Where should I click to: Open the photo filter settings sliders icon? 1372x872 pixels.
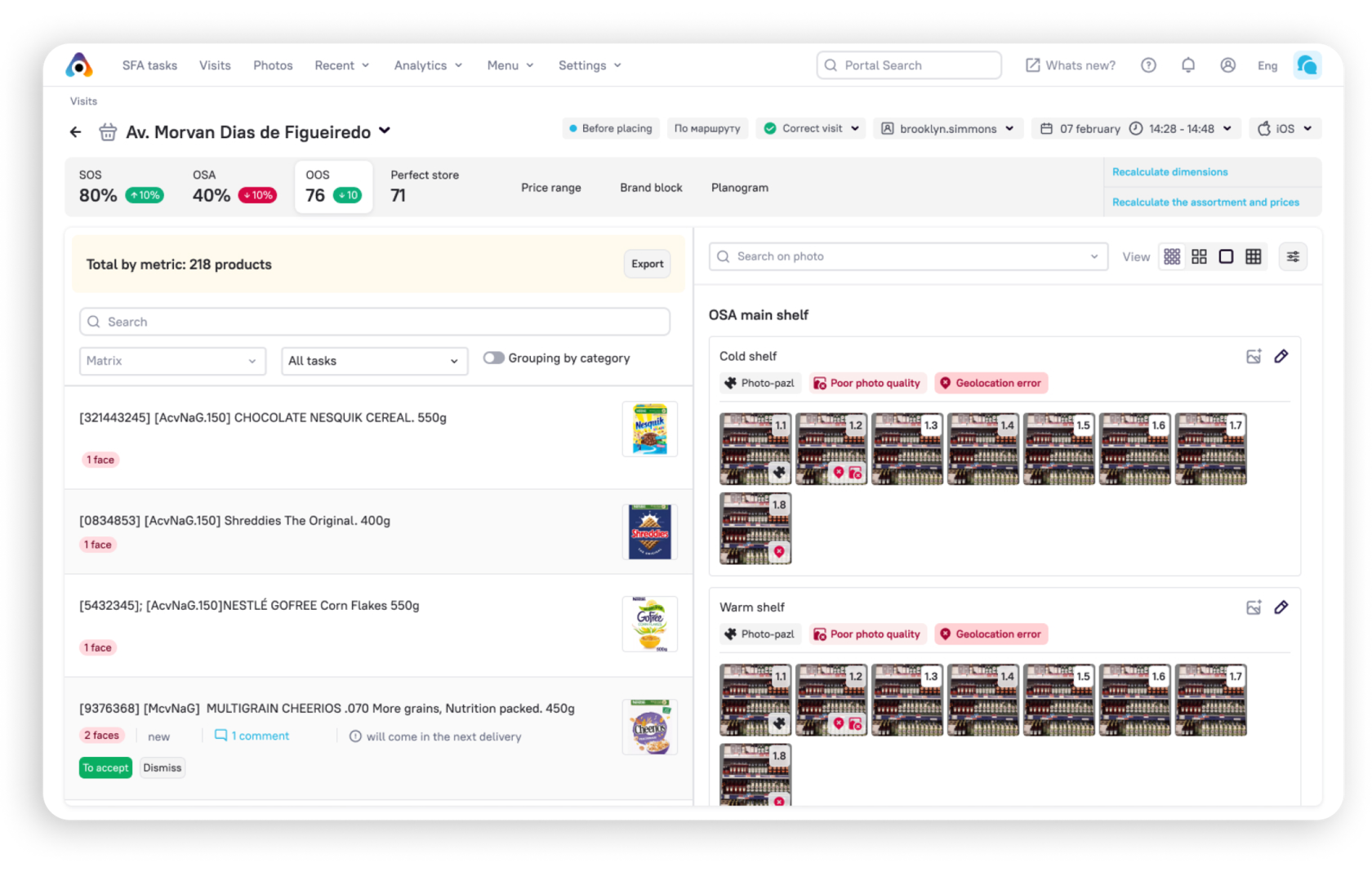tap(1293, 256)
